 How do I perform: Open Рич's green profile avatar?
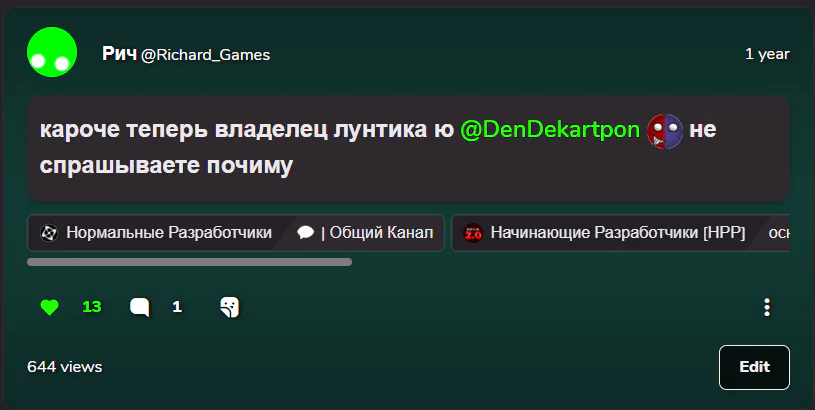52,52
